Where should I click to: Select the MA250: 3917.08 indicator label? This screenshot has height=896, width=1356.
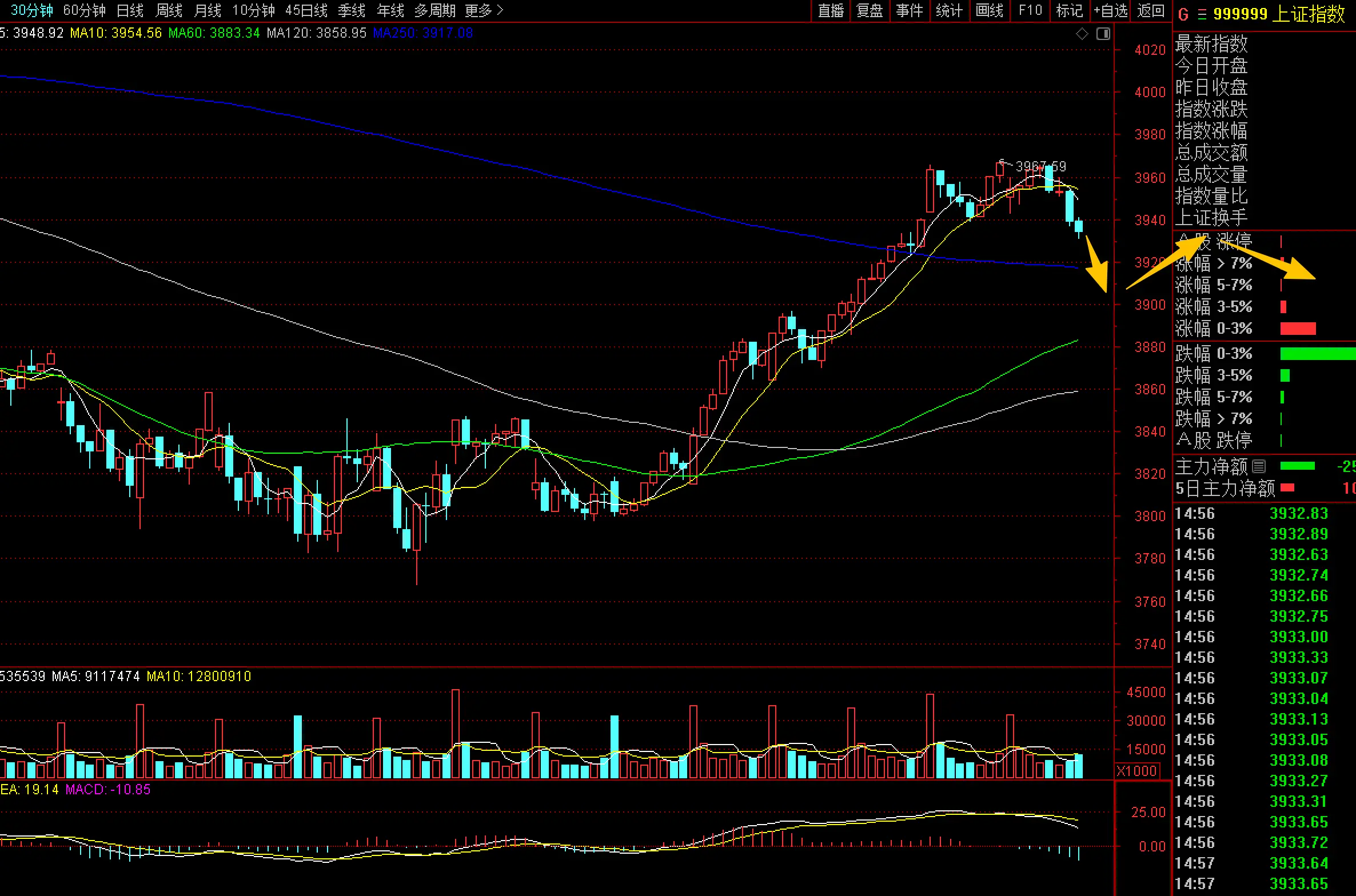[x=423, y=33]
